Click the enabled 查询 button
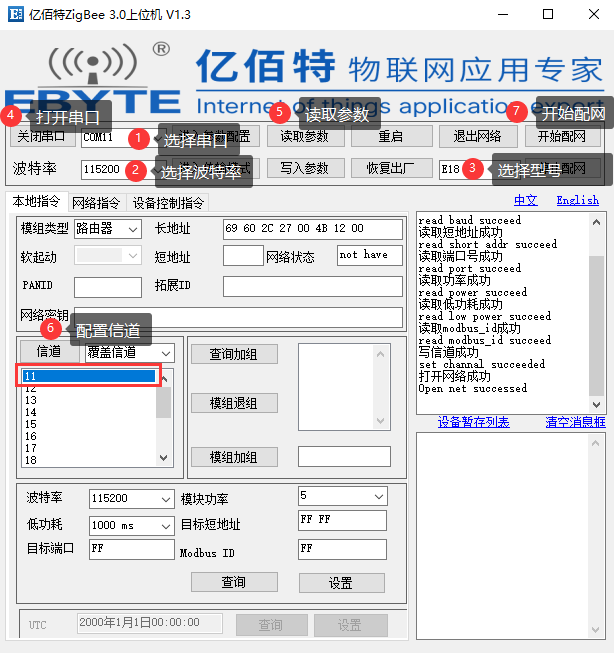This screenshot has height=653, width=614. (x=234, y=582)
